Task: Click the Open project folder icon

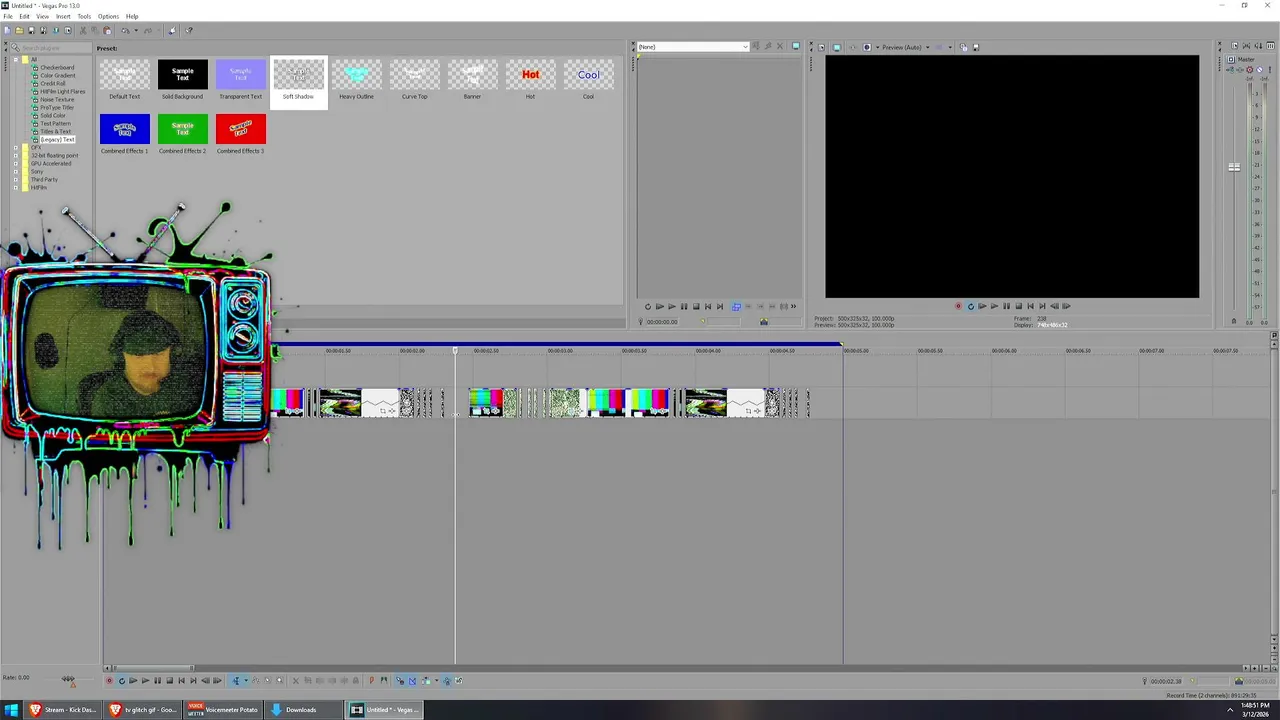Action: [x=19, y=30]
